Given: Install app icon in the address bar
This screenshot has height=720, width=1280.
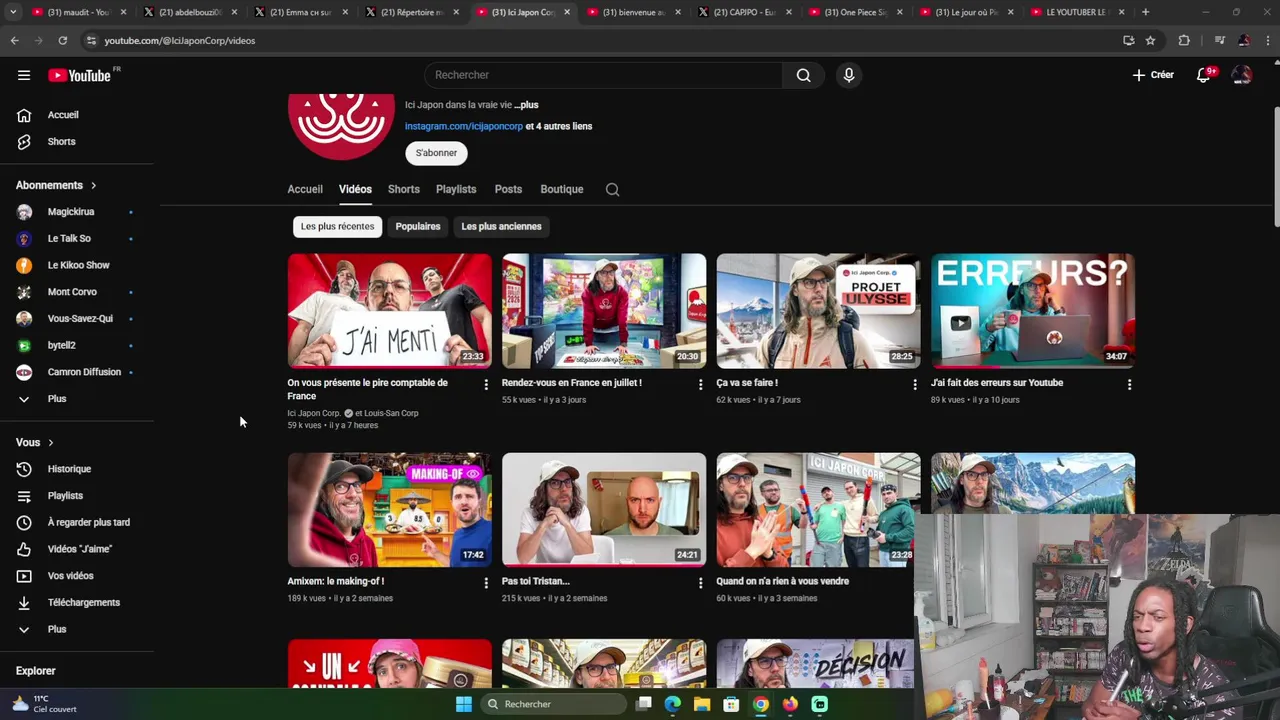Looking at the screenshot, I should tap(1128, 40).
